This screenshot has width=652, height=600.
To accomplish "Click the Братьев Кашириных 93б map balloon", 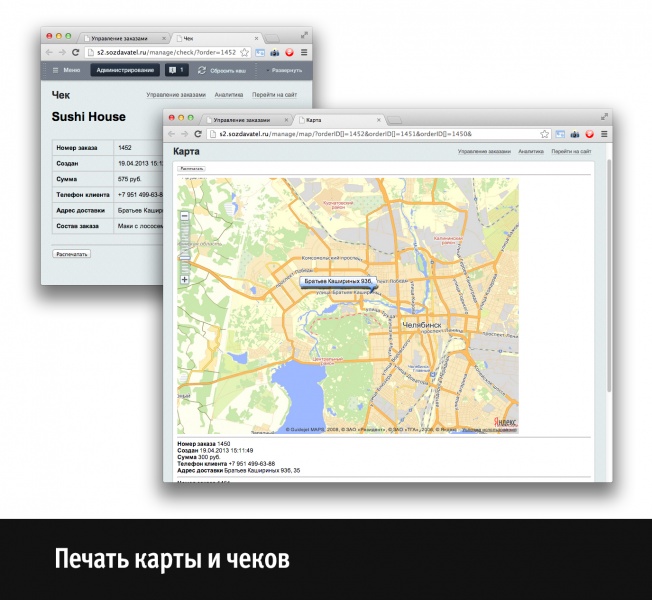I will [x=338, y=281].
